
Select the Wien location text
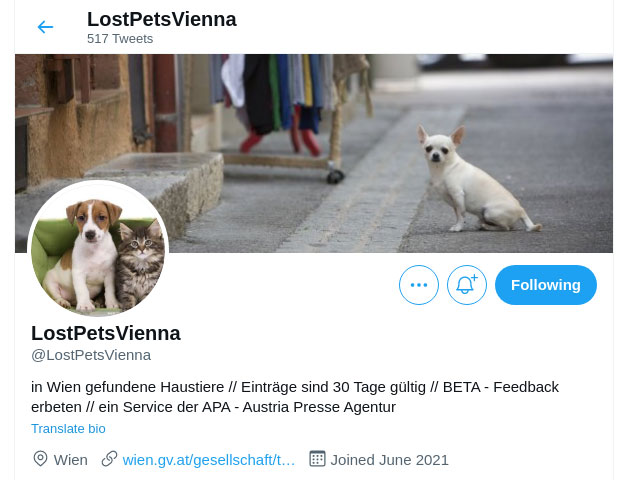coord(71,460)
